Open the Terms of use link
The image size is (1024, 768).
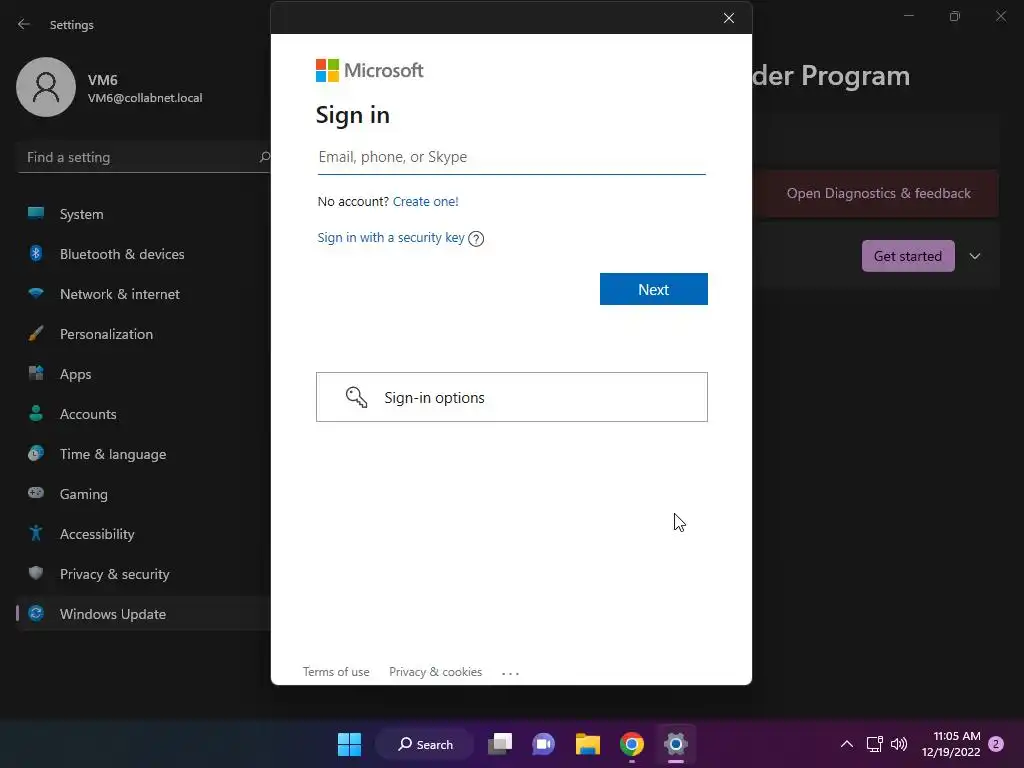336,671
